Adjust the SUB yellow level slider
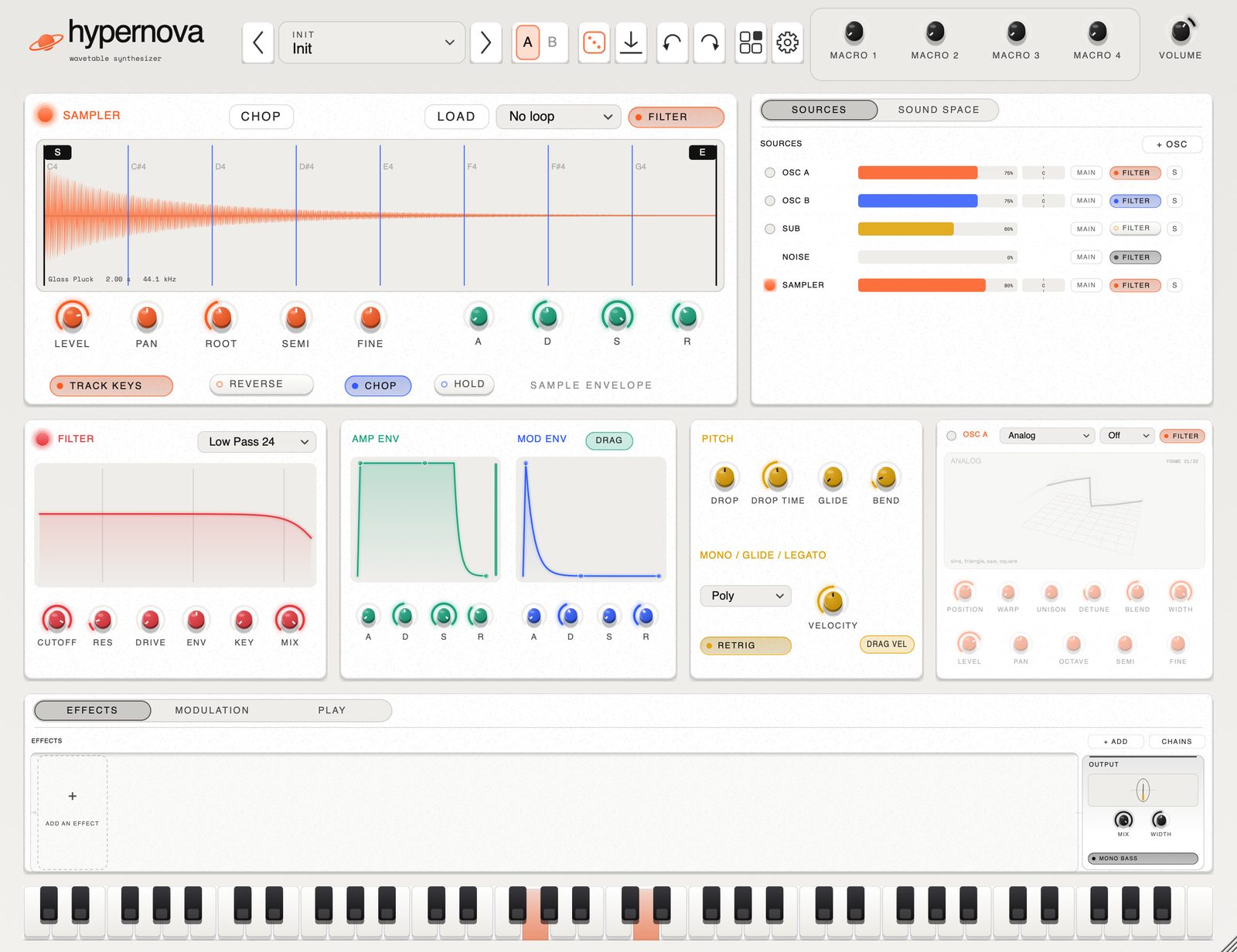 click(x=938, y=229)
